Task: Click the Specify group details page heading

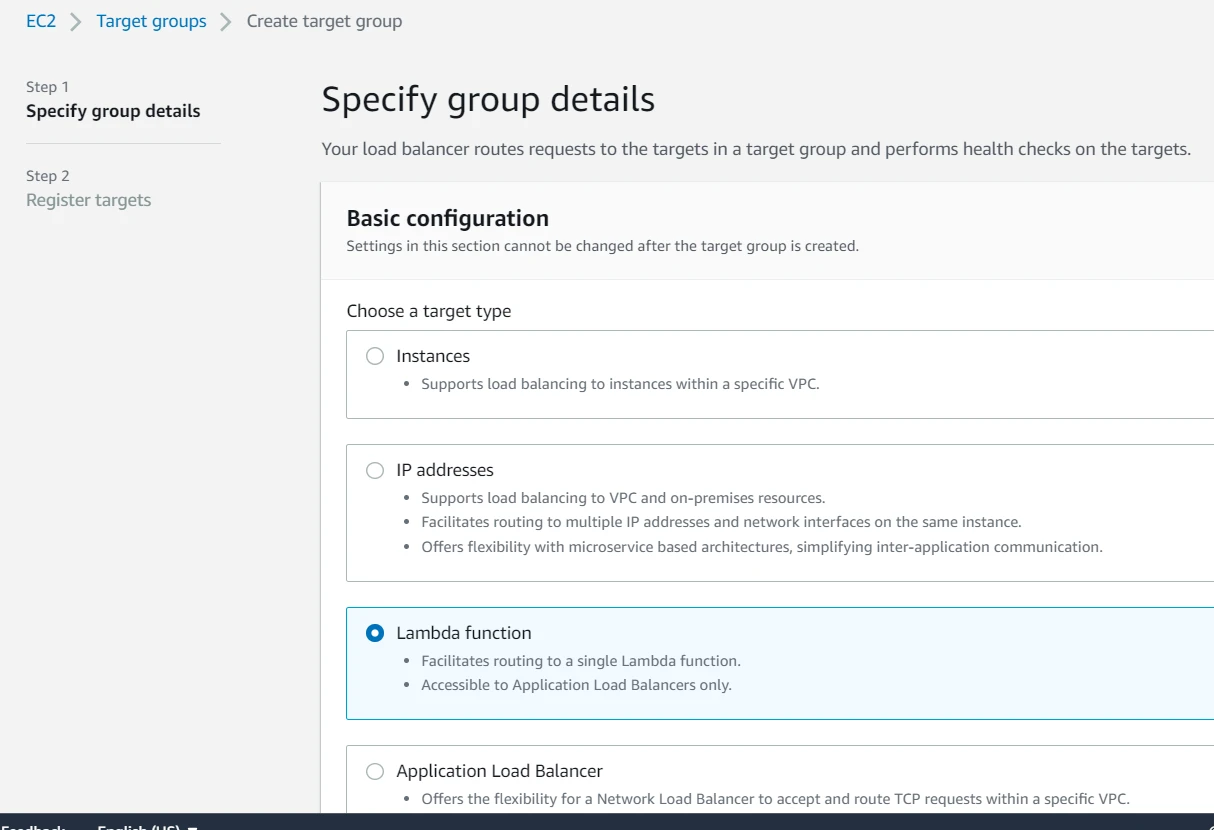Action: 488,100
